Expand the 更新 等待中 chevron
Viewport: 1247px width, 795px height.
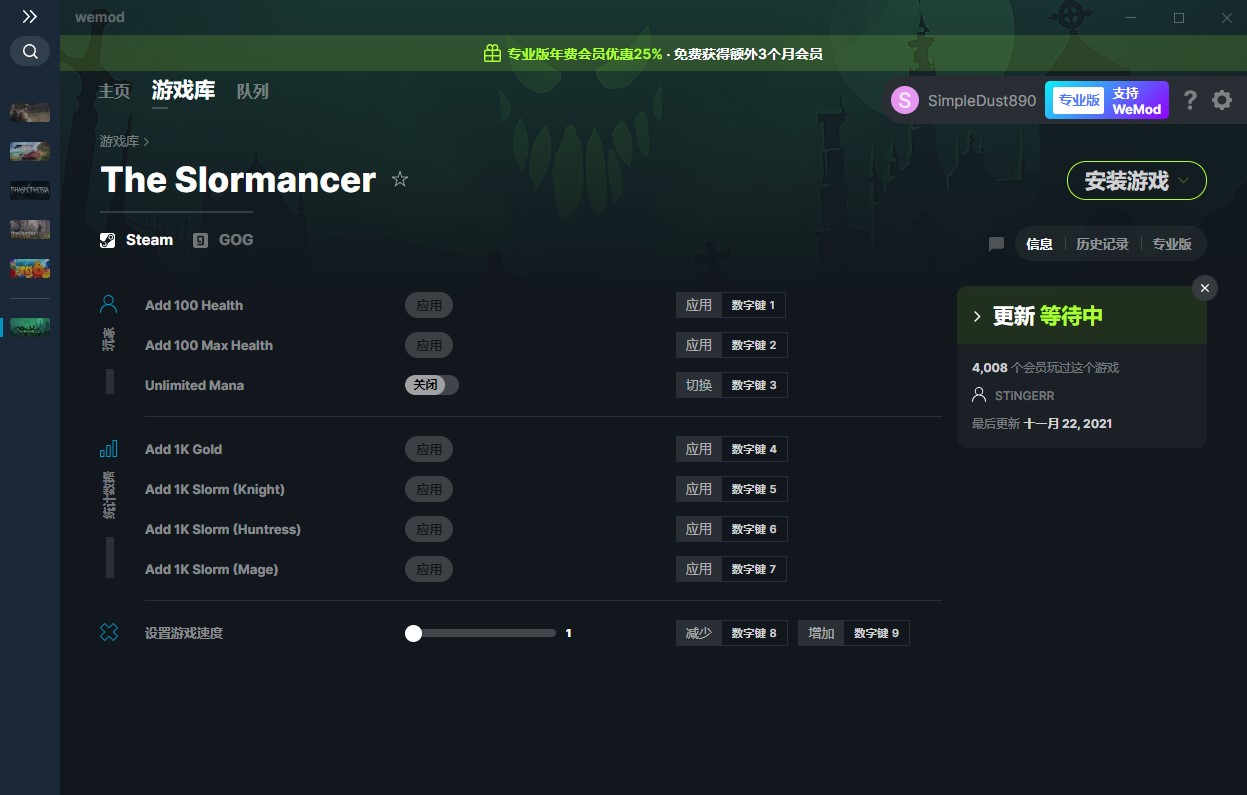pyautogui.click(x=977, y=316)
